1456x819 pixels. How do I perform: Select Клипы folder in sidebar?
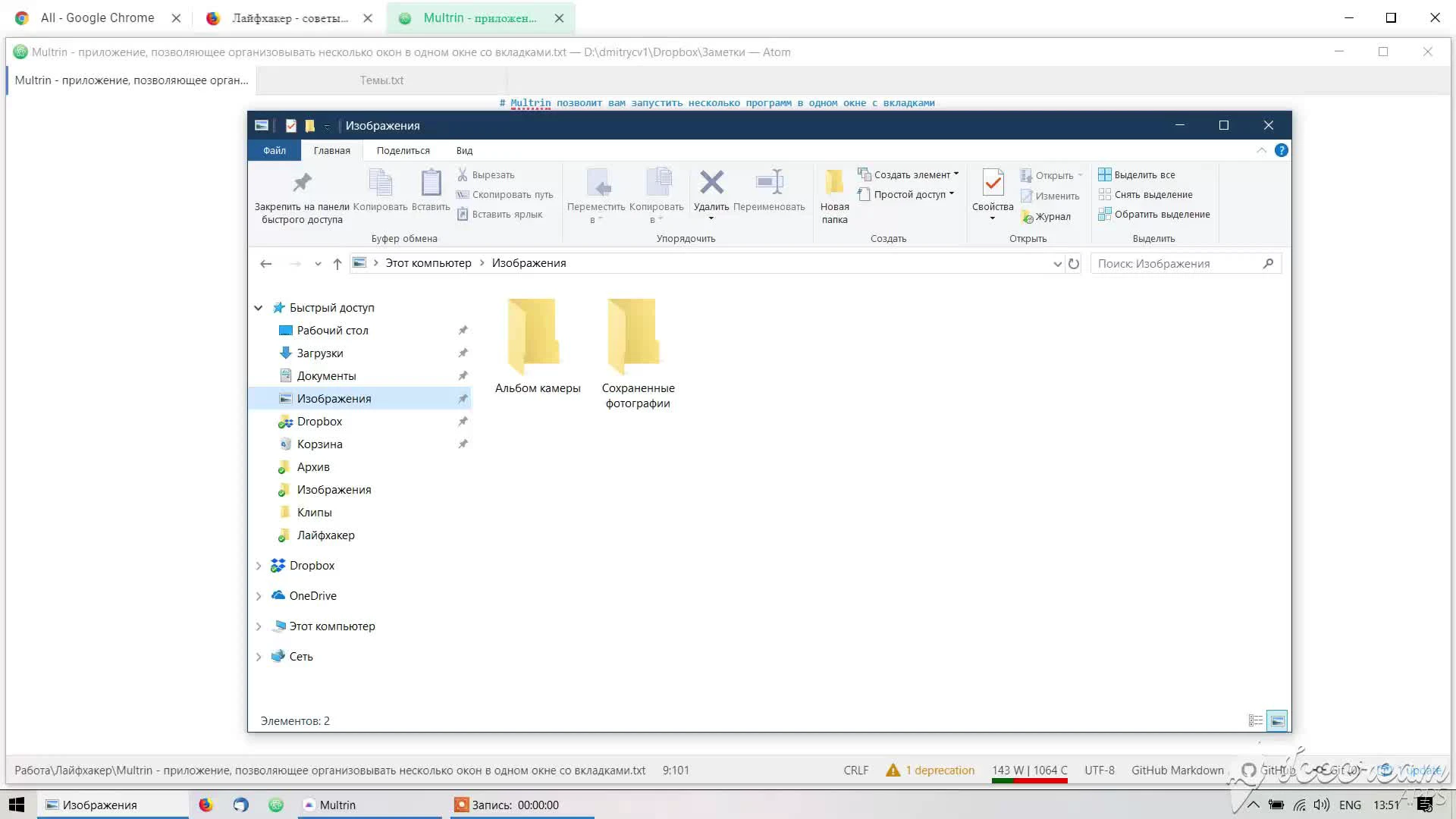coord(314,513)
